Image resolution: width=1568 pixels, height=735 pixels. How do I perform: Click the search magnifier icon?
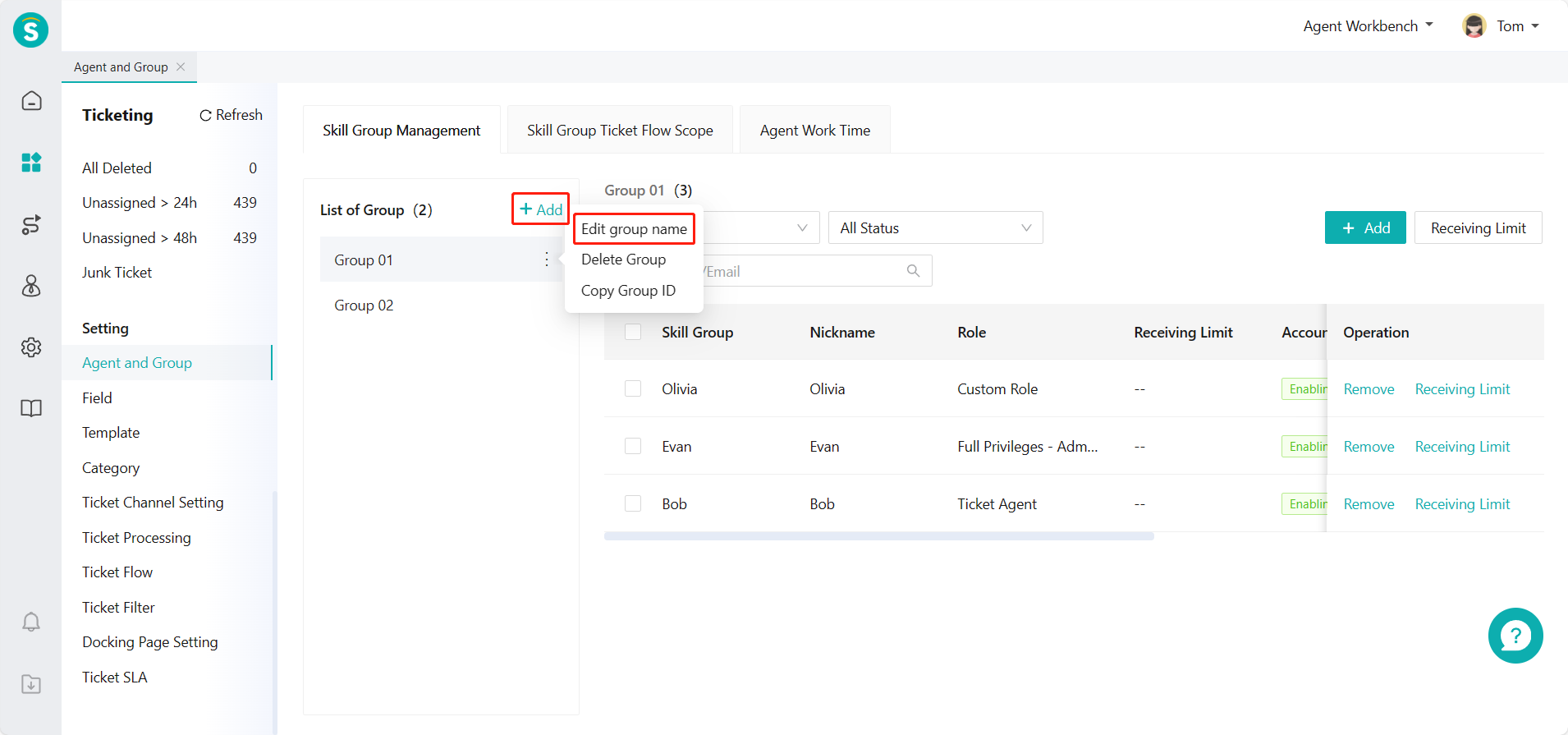point(913,271)
